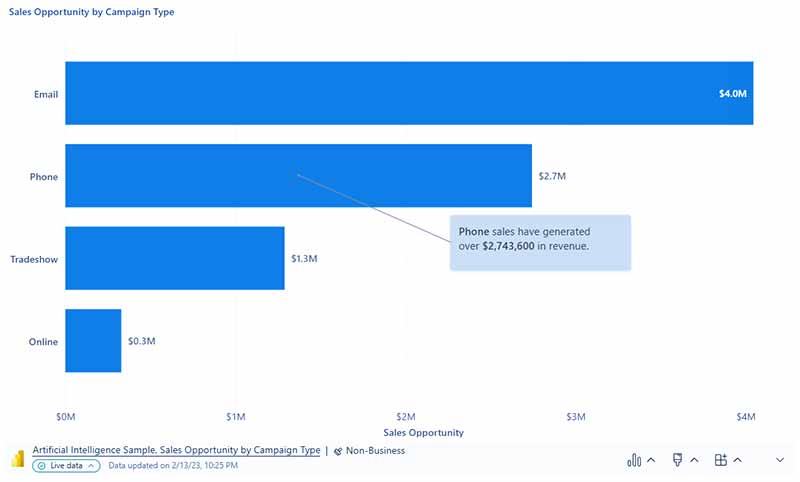Click the Sales Opportunity axis title
Image resolution: width=800 pixels, height=482 pixels.
pyautogui.click(x=423, y=433)
